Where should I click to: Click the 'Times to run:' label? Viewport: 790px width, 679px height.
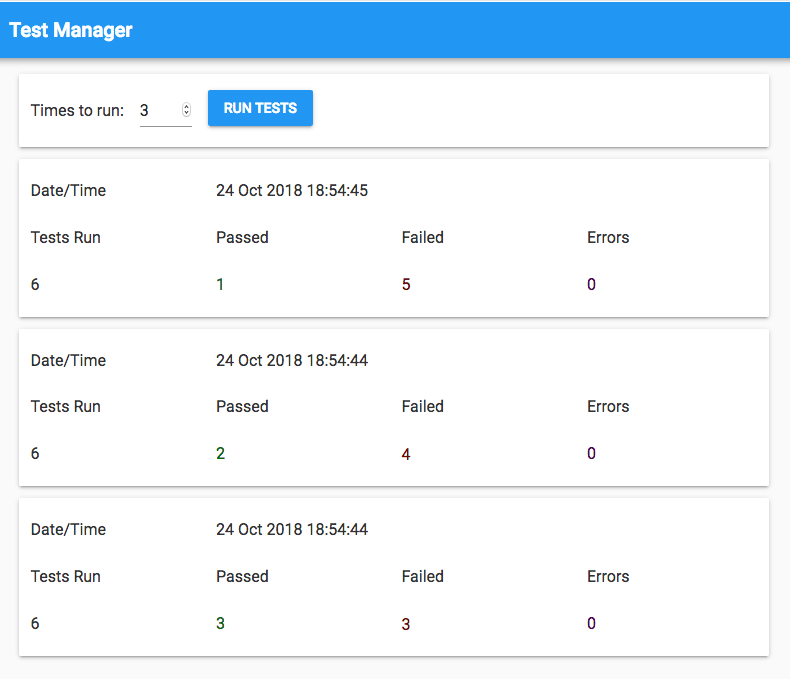click(x=77, y=110)
